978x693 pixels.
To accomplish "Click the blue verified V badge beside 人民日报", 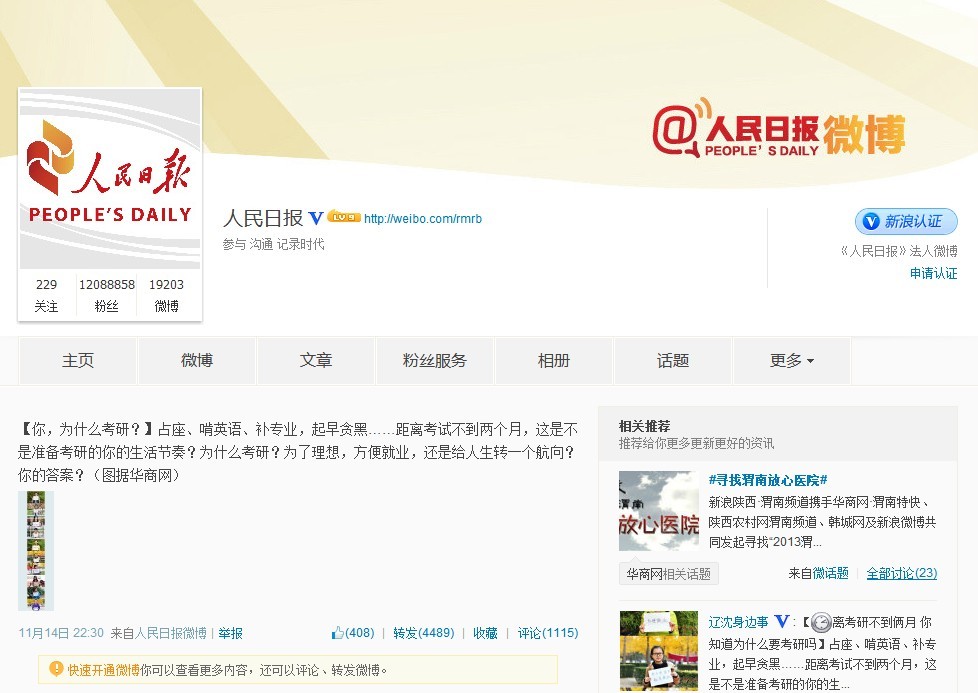I will point(316,218).
